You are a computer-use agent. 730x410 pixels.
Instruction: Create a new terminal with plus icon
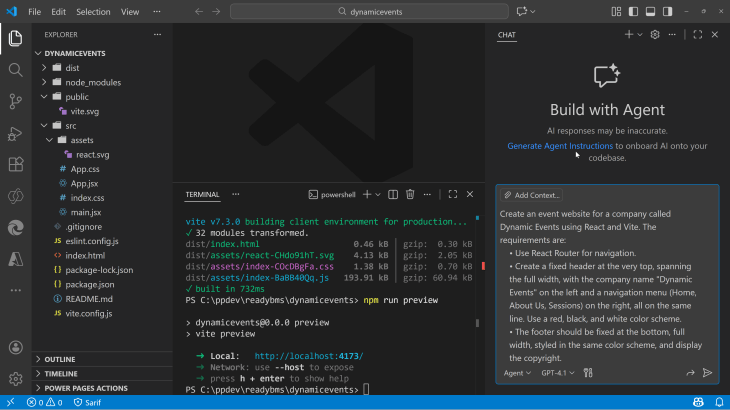pyautogui.click(x=367, y=195)
